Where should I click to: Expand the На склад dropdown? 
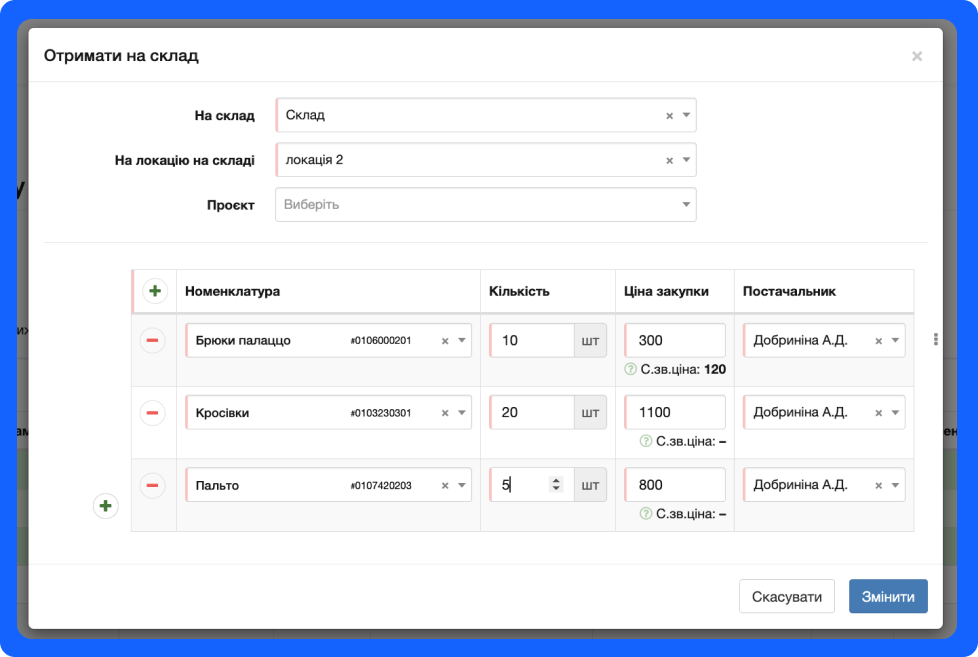tap(686, 115)
